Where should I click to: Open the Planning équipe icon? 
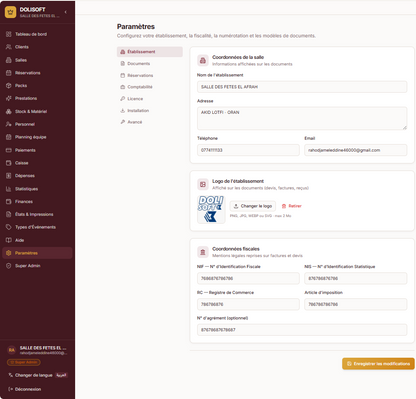[9, 137]
